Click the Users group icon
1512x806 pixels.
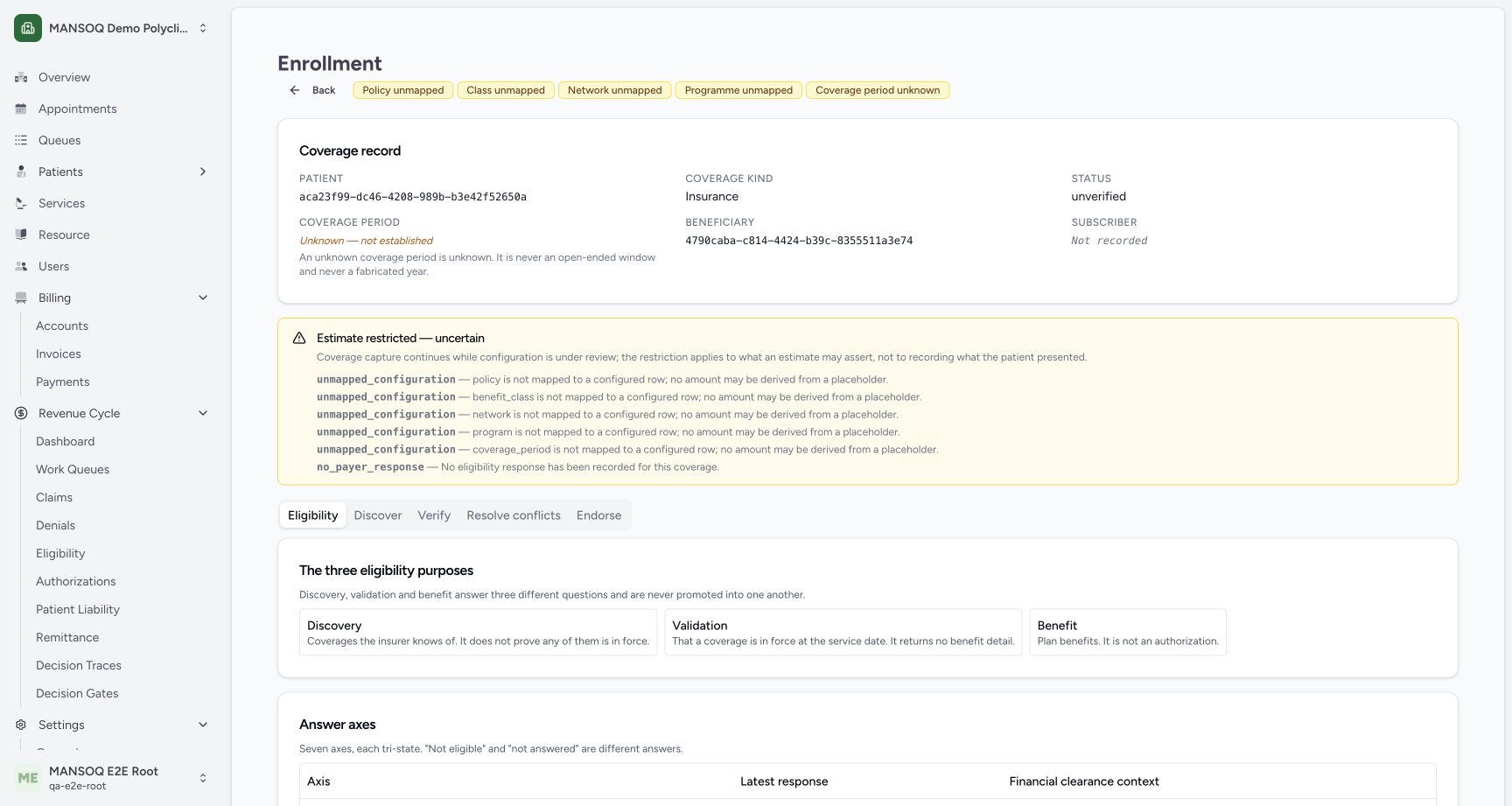point(21,266)
